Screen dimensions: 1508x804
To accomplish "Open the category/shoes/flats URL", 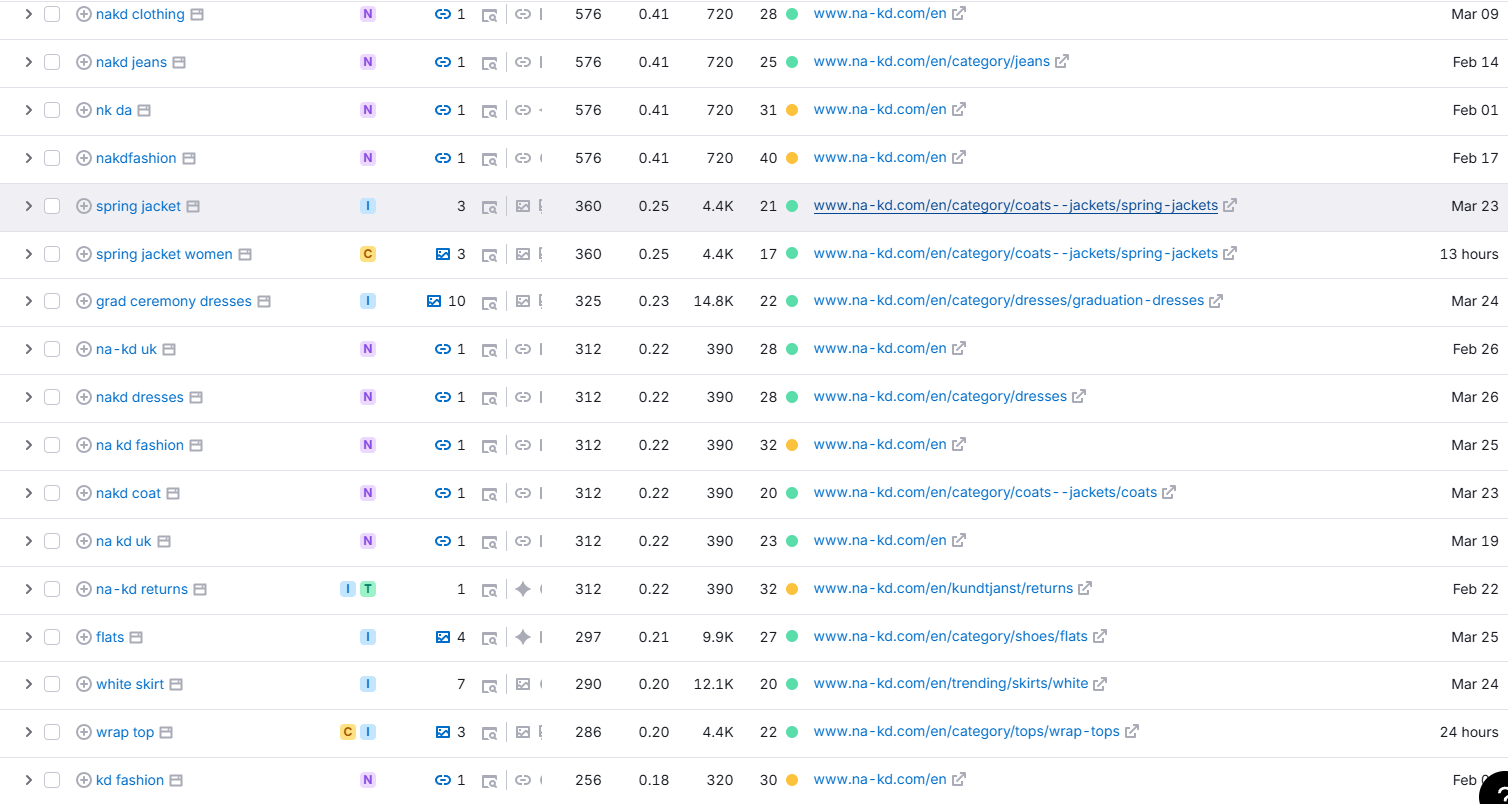I will tap(951, 636).
